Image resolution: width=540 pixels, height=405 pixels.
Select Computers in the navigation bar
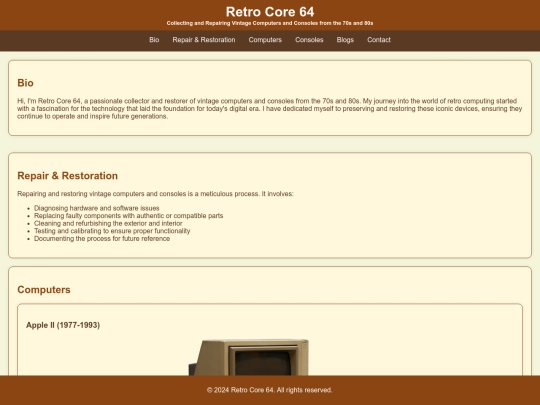point(265,40)
